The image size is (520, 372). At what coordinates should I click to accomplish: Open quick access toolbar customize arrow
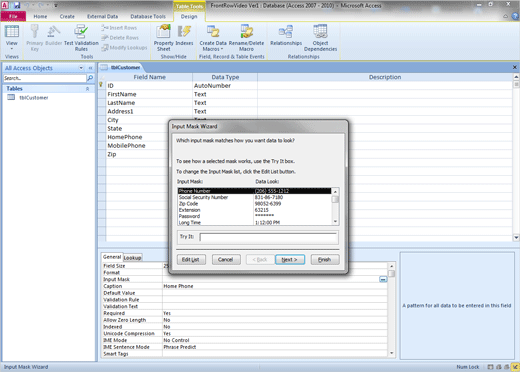(56, 5)
